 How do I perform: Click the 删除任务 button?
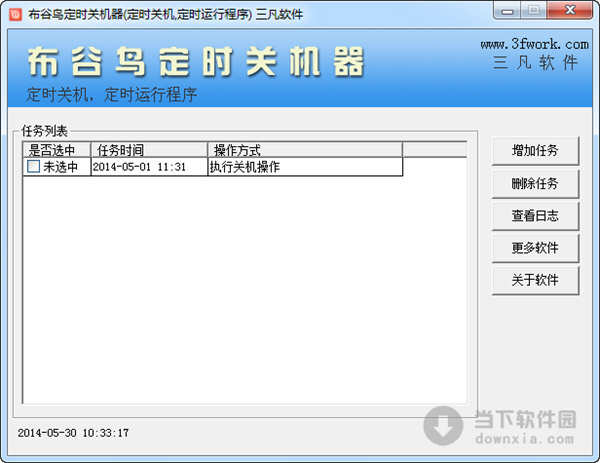point(535,183)
